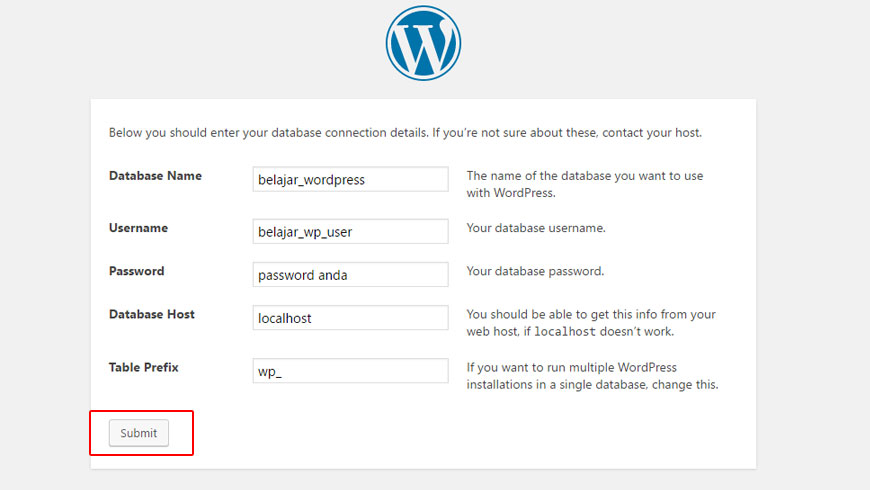This screenshot has width=870, height=490.
Task: Click the help text about the database name
Action: pyautogui.click(x=585, y=184)
